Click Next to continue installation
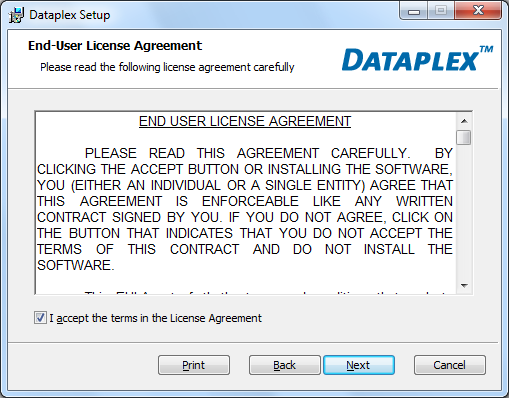Image resolution: width=509 pixels, height=398 pixels. coord(359,365)
